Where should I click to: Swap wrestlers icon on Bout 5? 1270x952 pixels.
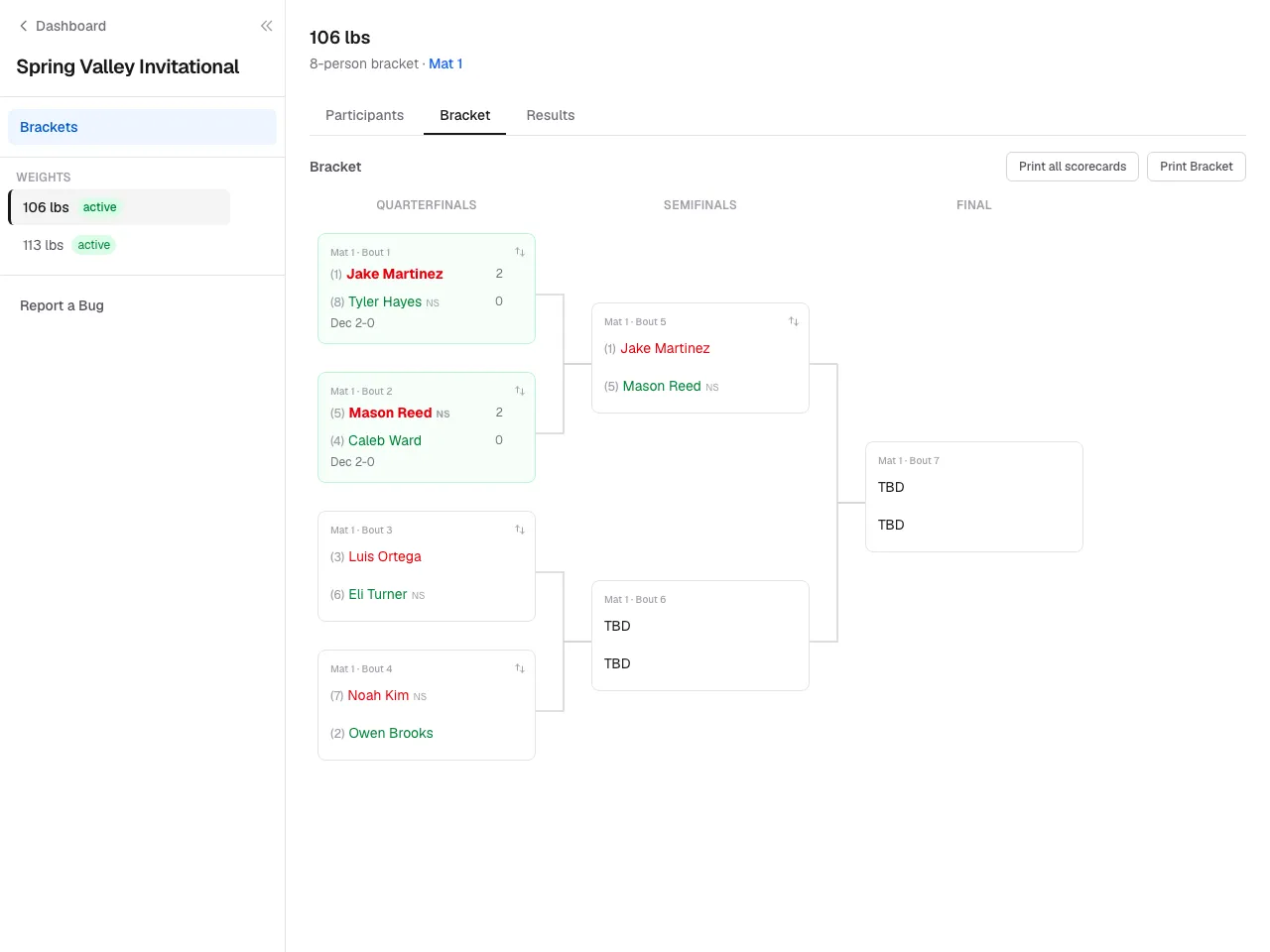tap(793, 321)
